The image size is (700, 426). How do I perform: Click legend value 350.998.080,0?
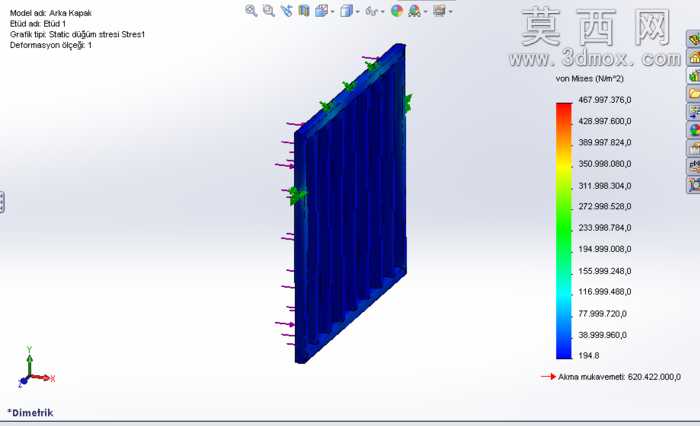pos(605,164)
